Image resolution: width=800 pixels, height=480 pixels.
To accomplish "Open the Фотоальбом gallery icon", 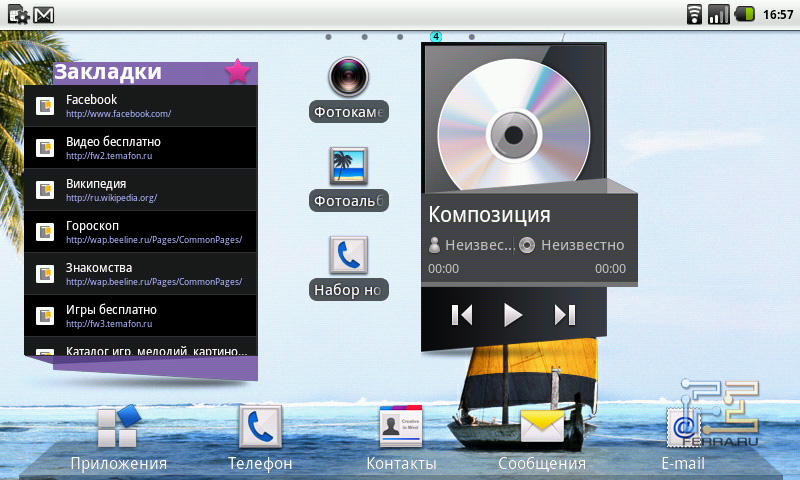I will point(349,167).
